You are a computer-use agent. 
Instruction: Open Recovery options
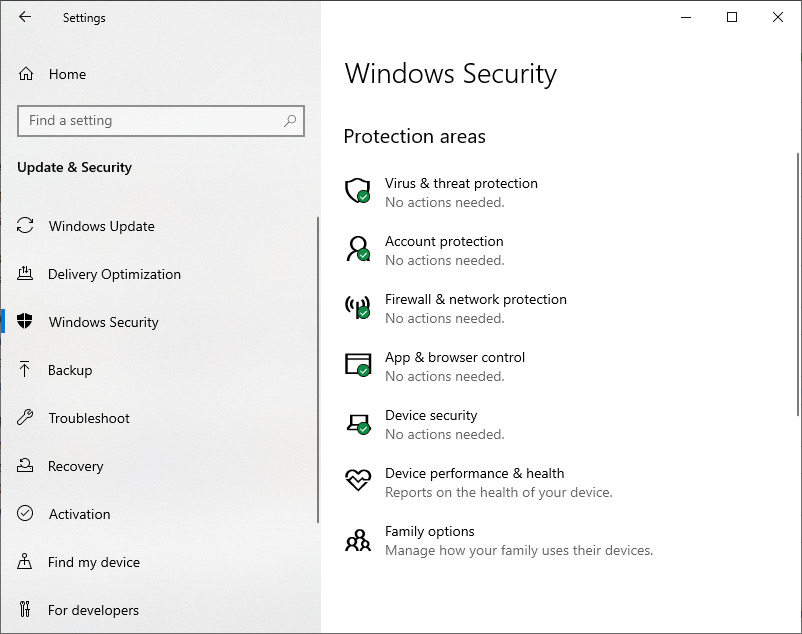pyautogui.click(x=76, y=466)
